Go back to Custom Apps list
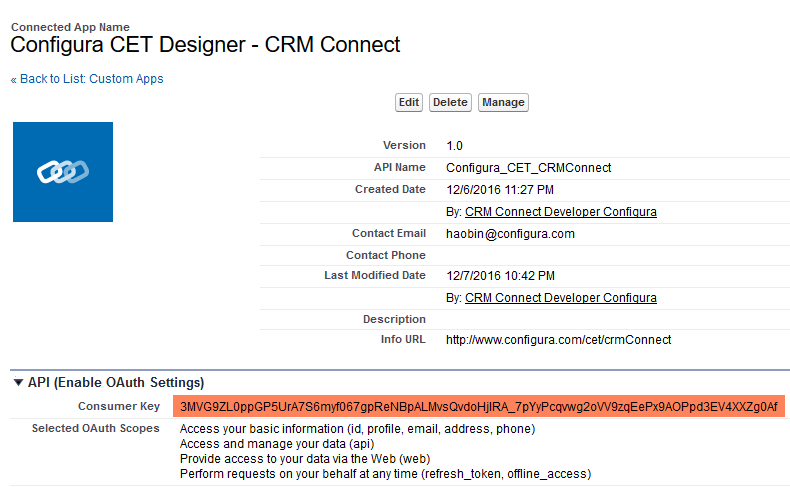The height and width of the screenshot is (487, 790). tap(87, 79)
